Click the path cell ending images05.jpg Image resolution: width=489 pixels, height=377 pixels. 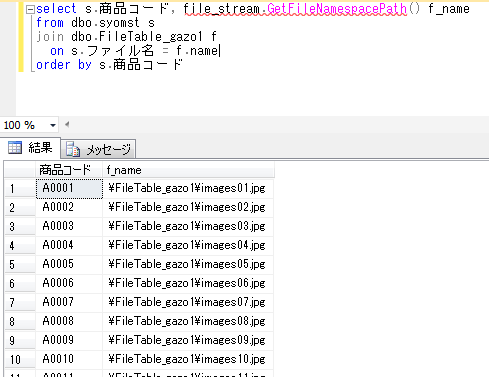(188, 265)
